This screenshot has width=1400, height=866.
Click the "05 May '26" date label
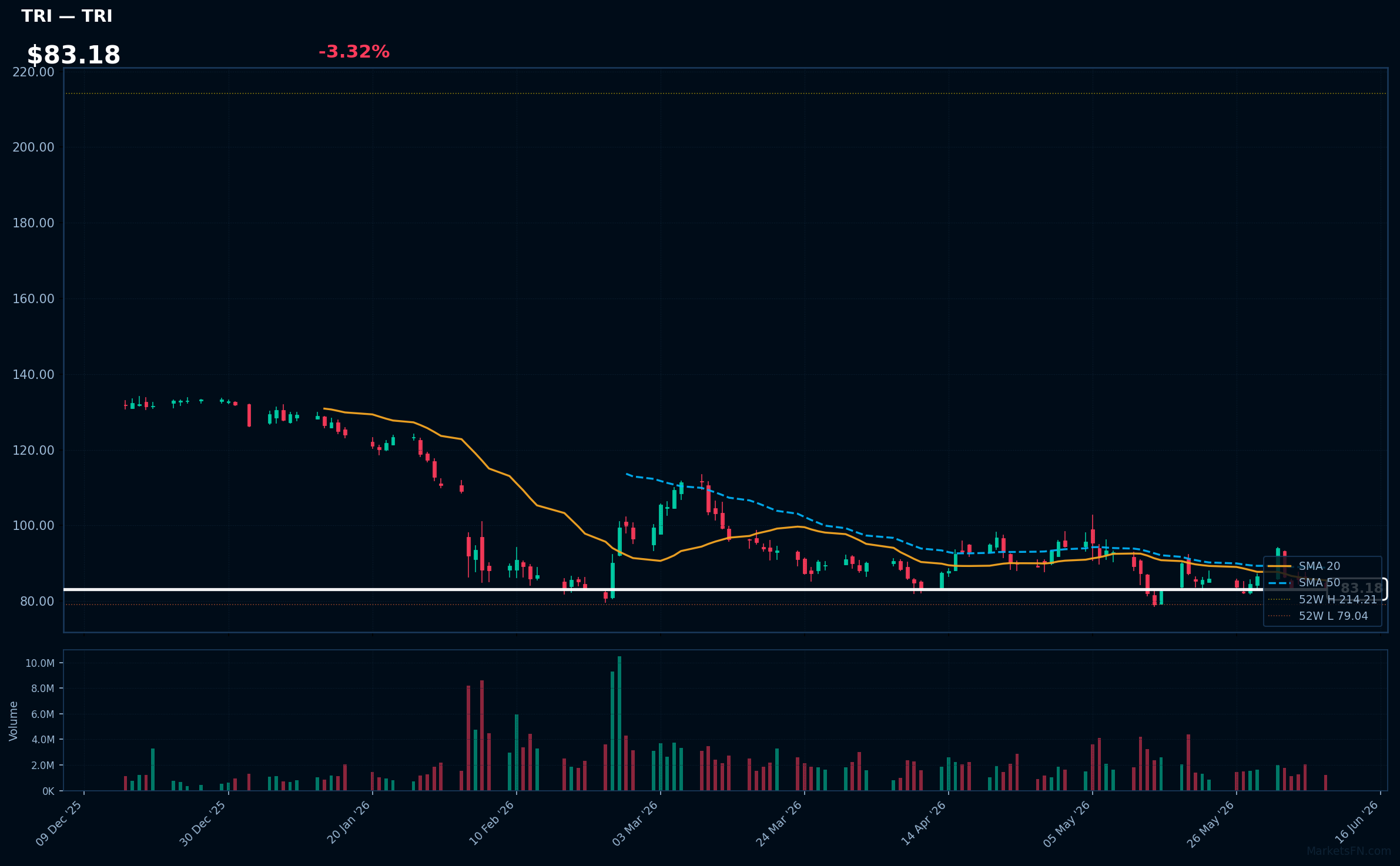click(x=1067, y=823)
